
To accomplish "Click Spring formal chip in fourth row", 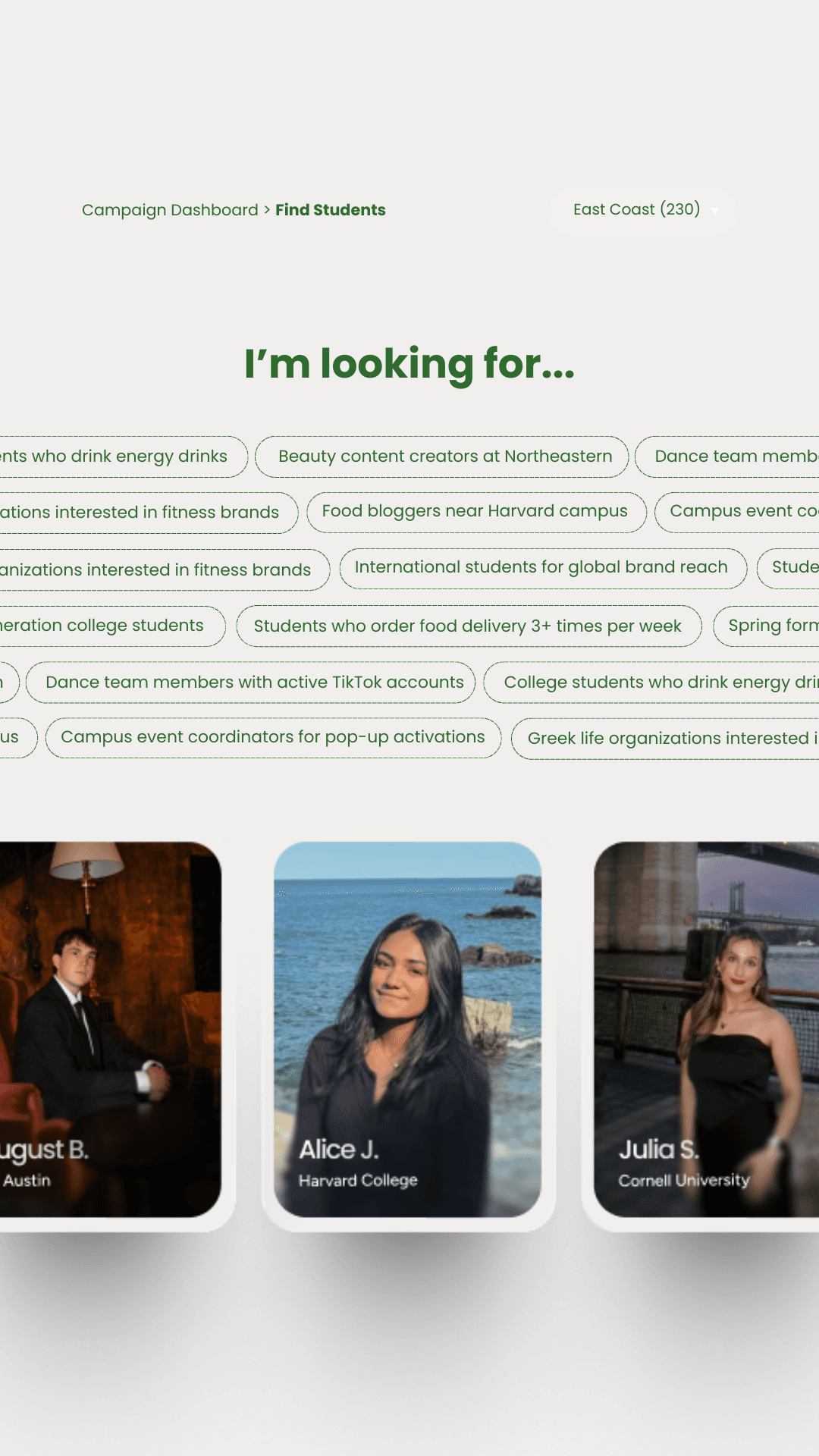I will tap(766, 626).
